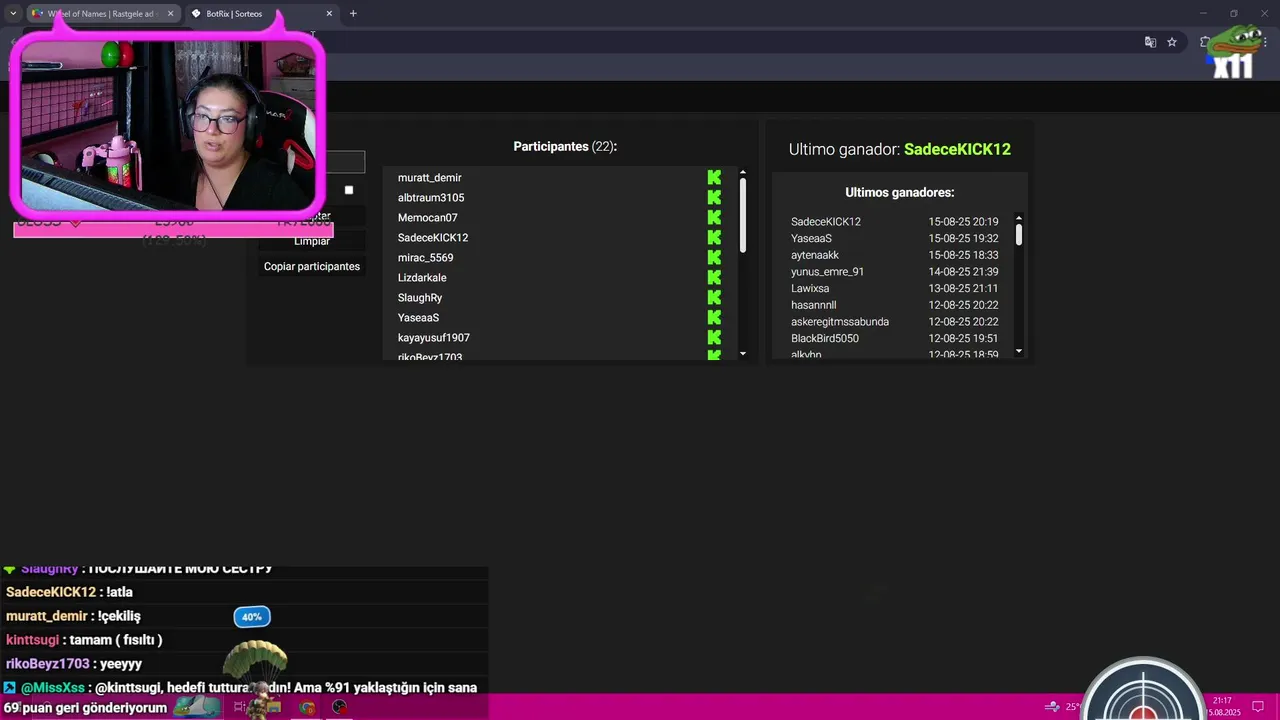The width and height of the screenshot is (1280, 720).
Task: Select SlaughRy in participants list
Action: click(420, 298)
